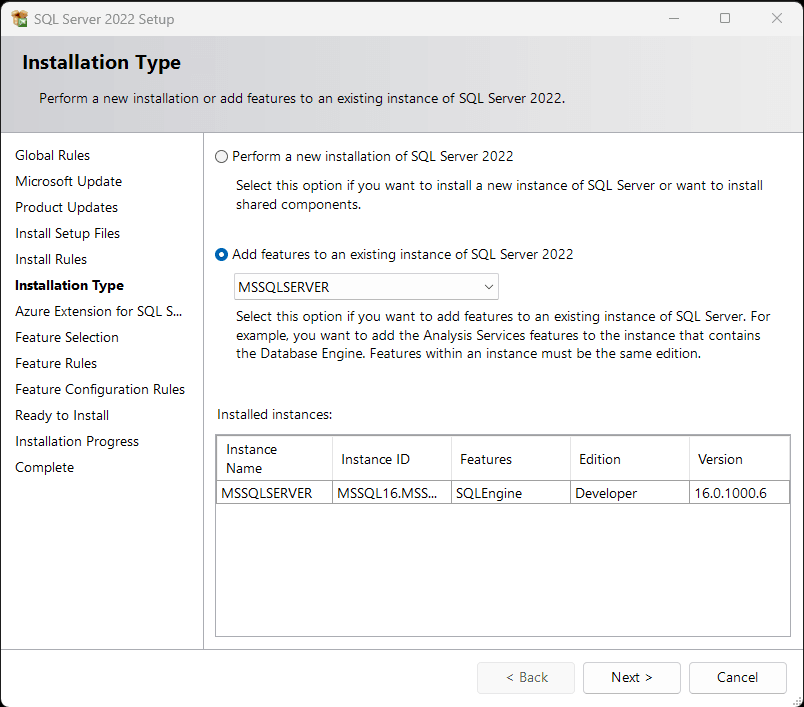Click the Next button
The image size is (804, 707).
pos(631,677)
